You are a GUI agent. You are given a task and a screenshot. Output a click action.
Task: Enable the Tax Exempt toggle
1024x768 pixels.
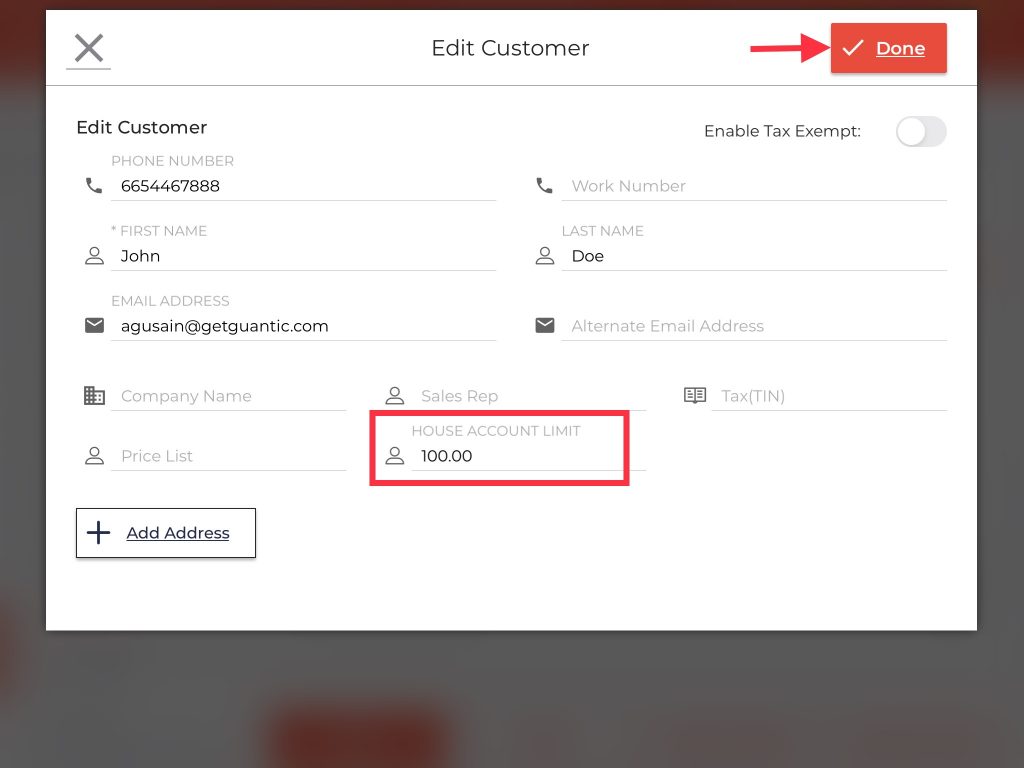coord(920,132)
